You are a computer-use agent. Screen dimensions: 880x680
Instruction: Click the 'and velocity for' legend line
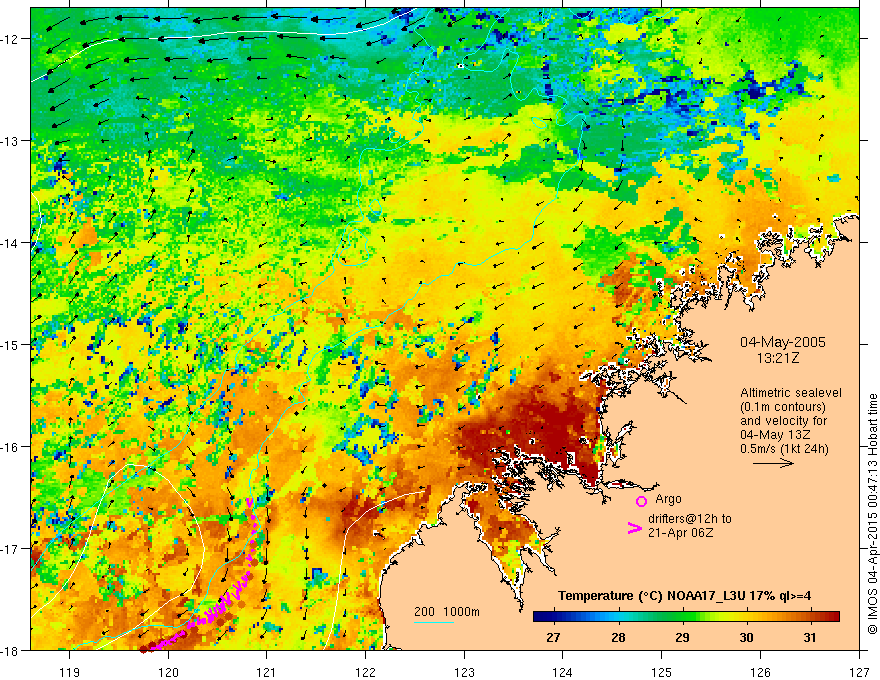pos(783,421)
